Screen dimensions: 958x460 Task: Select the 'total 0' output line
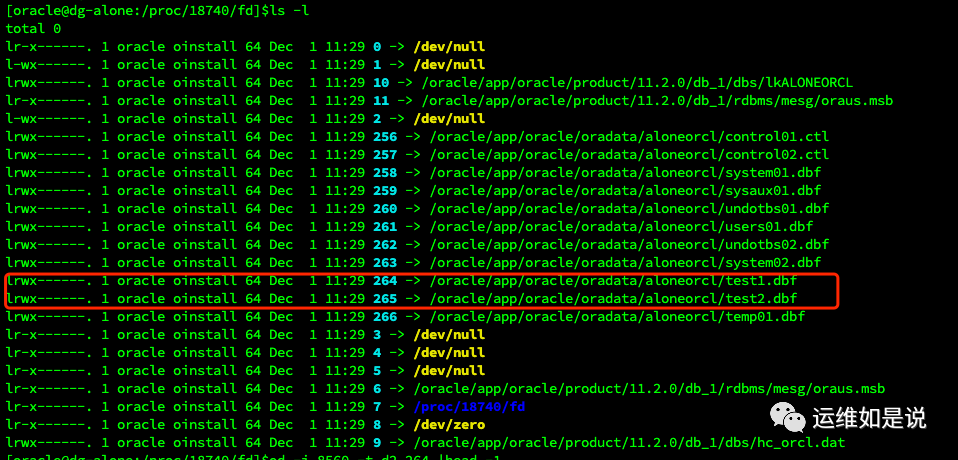34,29
